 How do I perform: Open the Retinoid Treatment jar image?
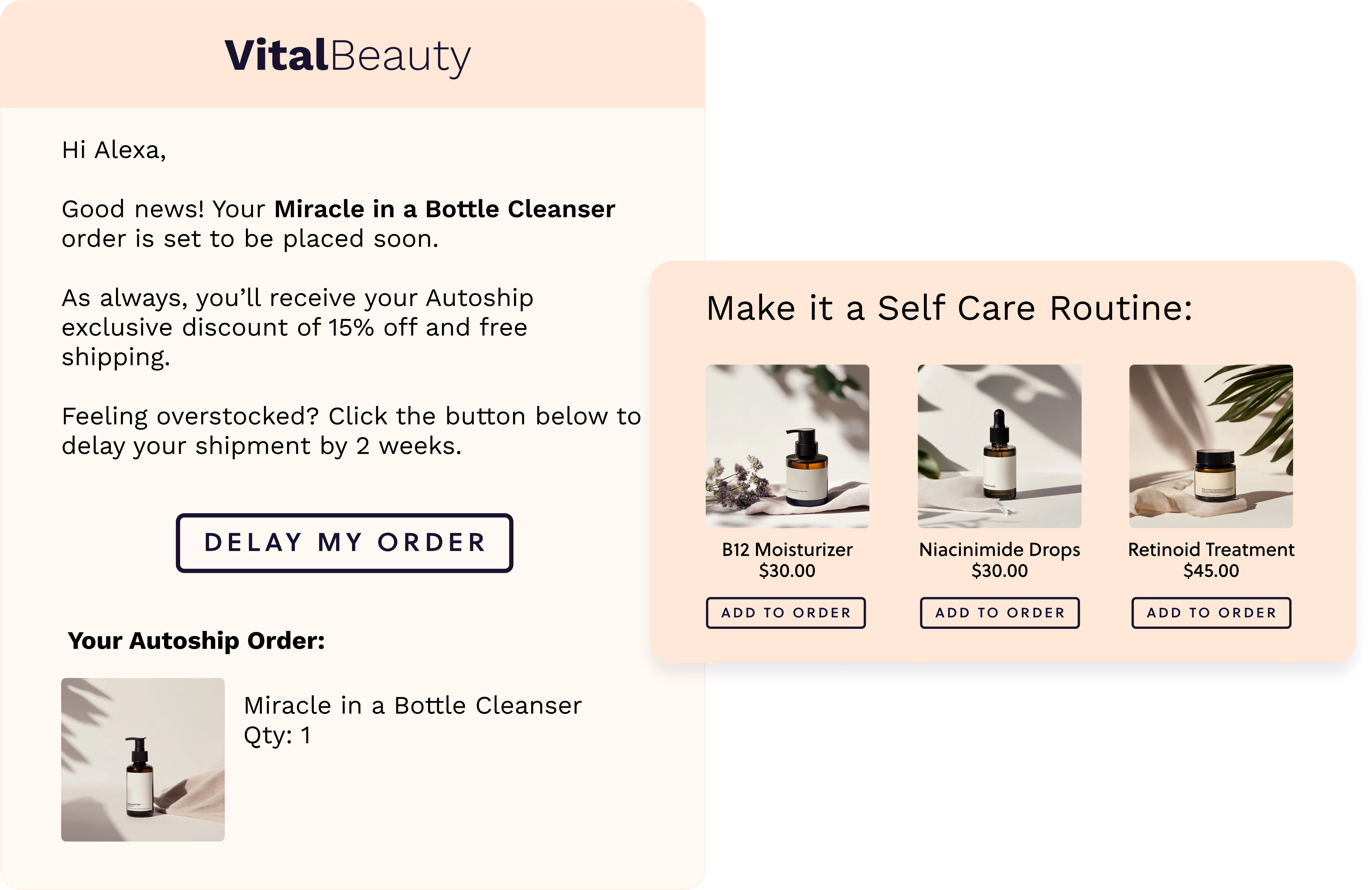tap(1211, 446)
